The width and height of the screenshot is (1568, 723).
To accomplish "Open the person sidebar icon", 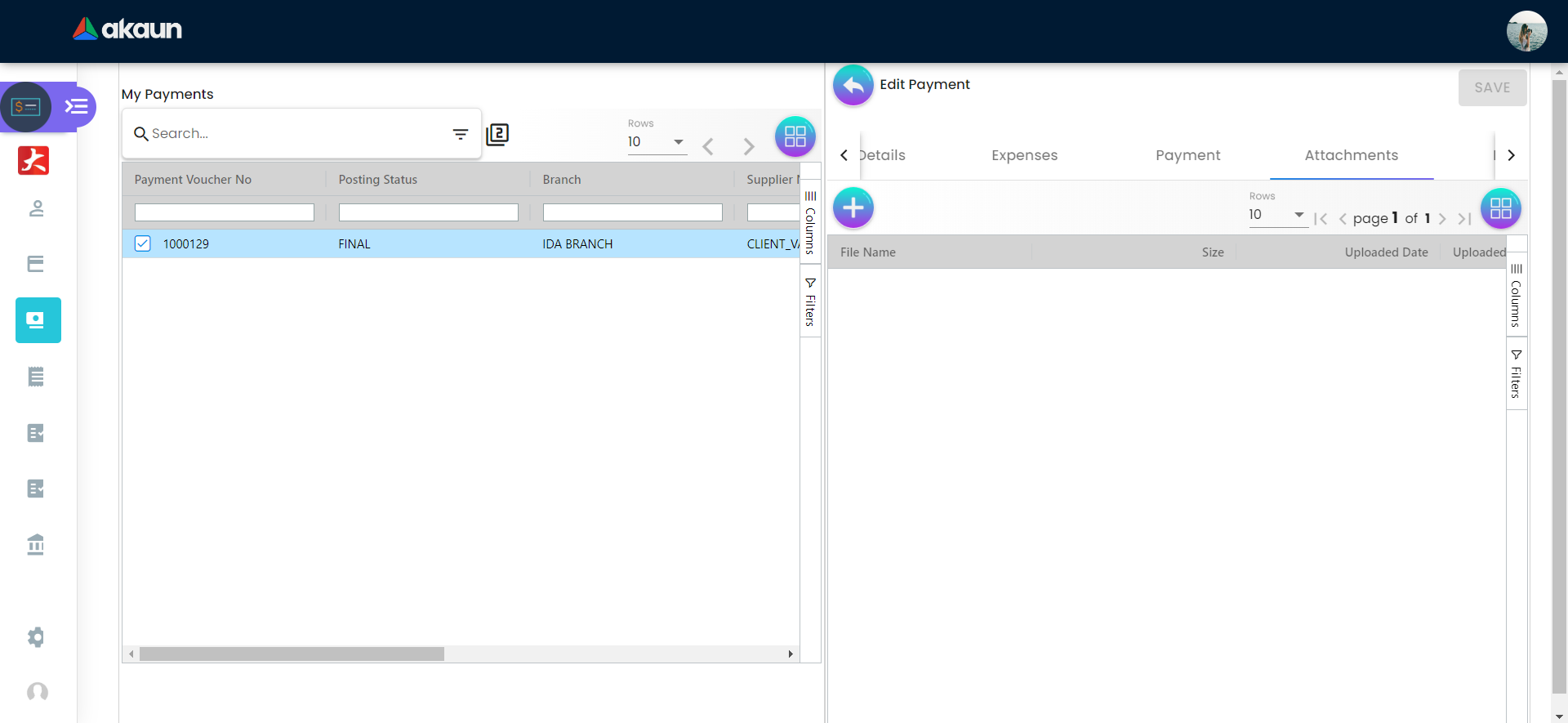I will click(36, 208).
